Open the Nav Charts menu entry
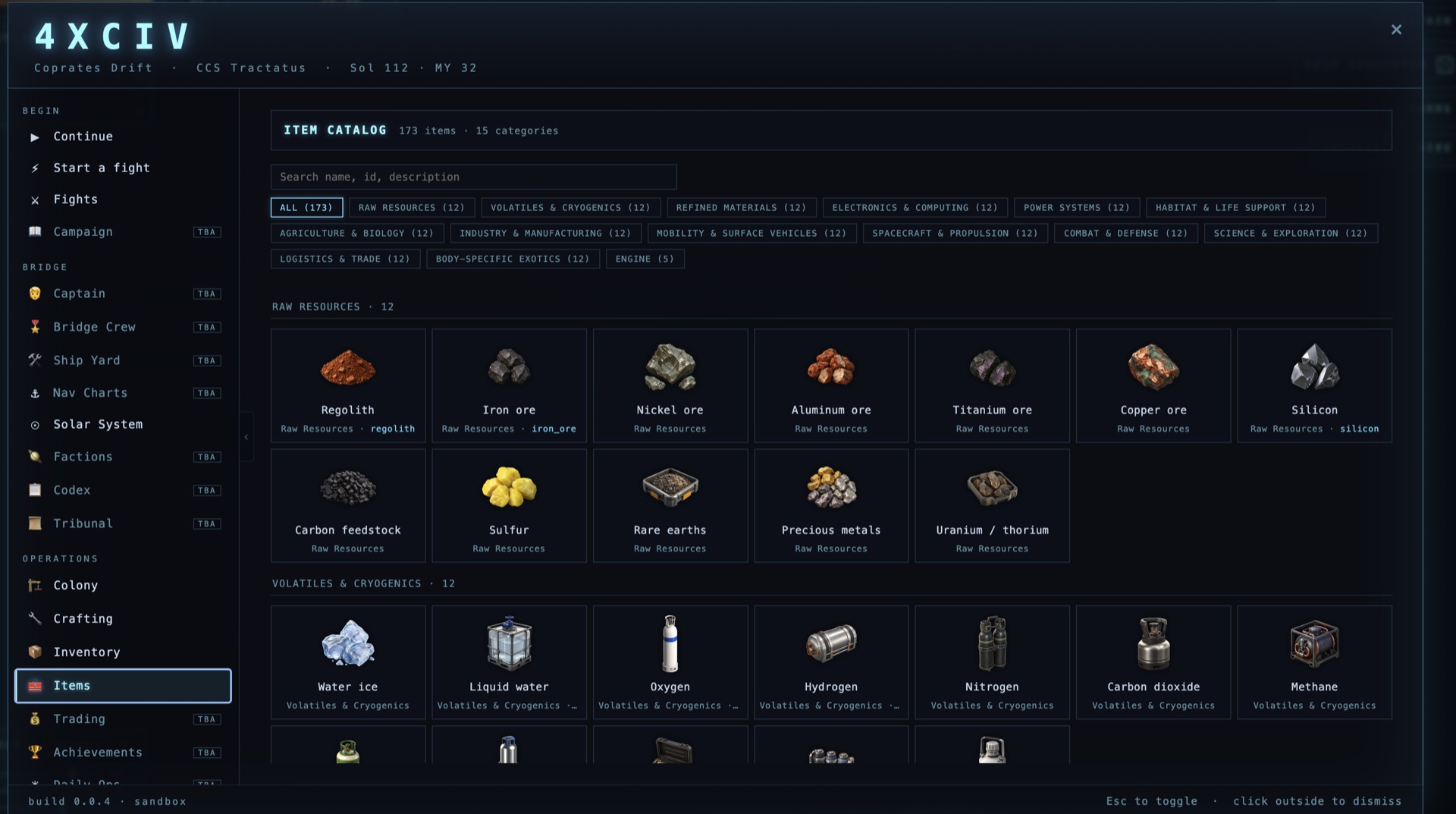Screen dimensions: 1456x814 [123, 393]
